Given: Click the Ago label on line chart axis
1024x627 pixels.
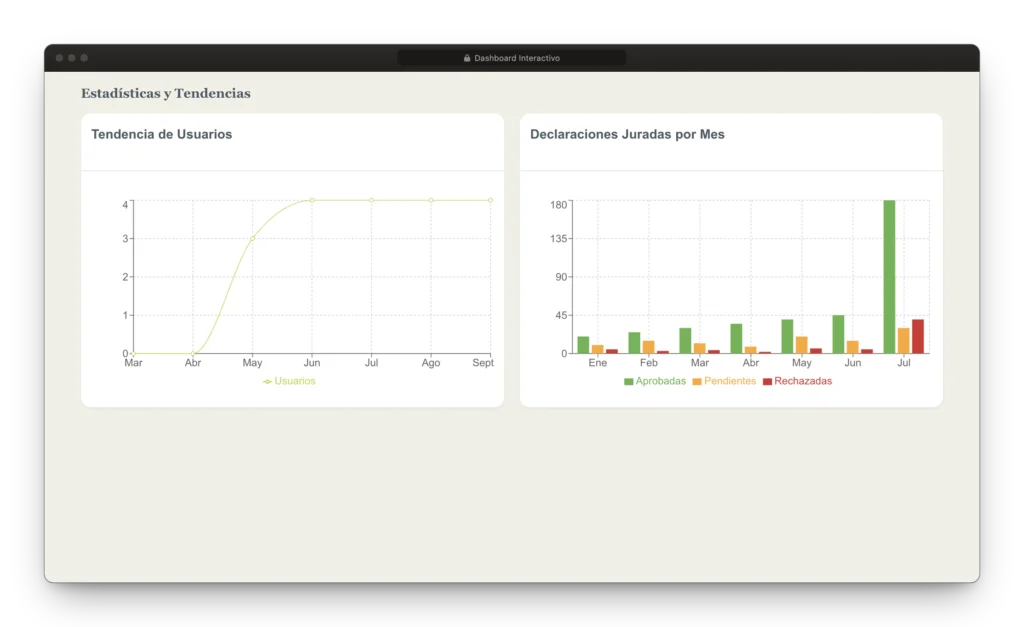Looking at the screenshot, I should tap(431, 363).
